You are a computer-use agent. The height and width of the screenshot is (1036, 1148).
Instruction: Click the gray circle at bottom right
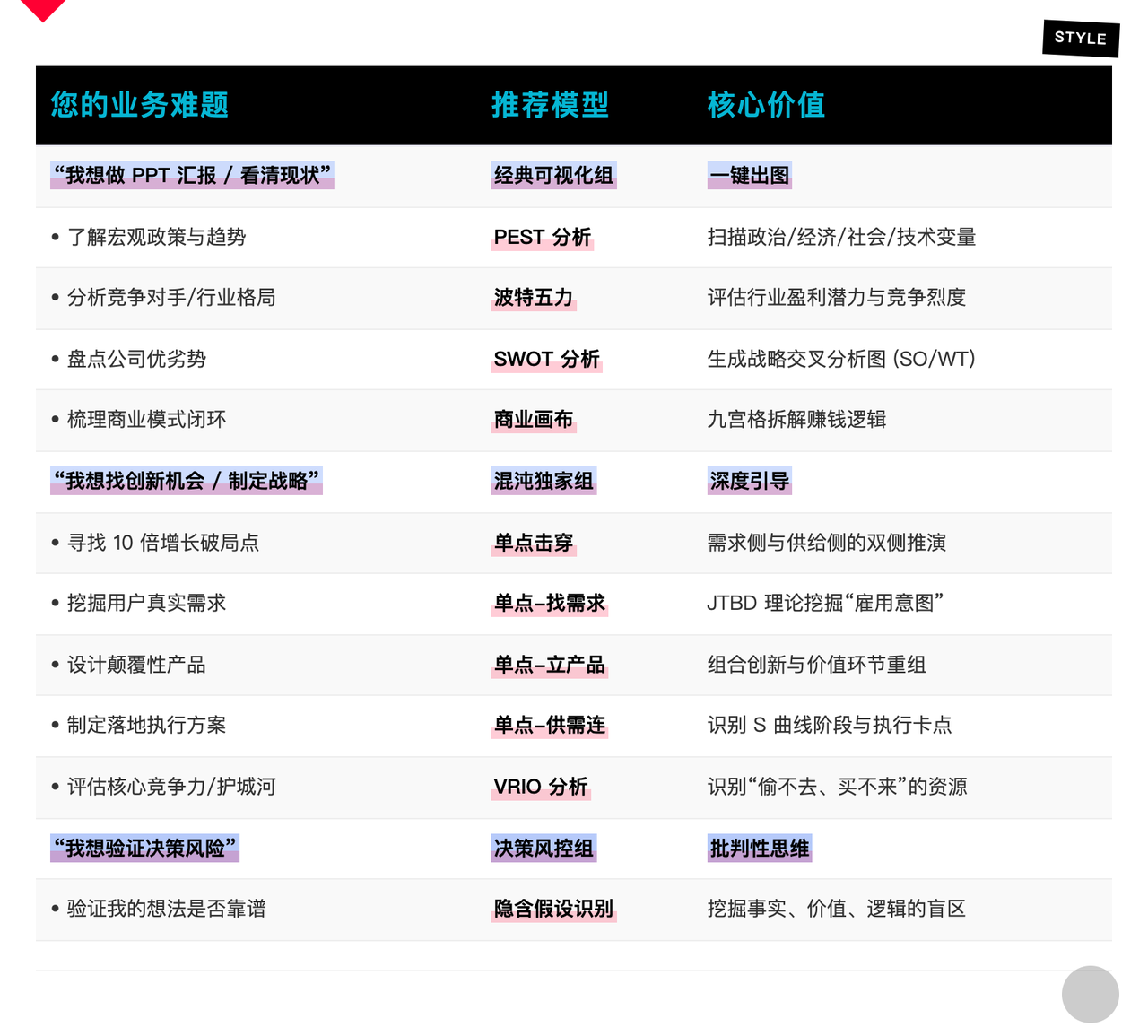pos(1090,994)
